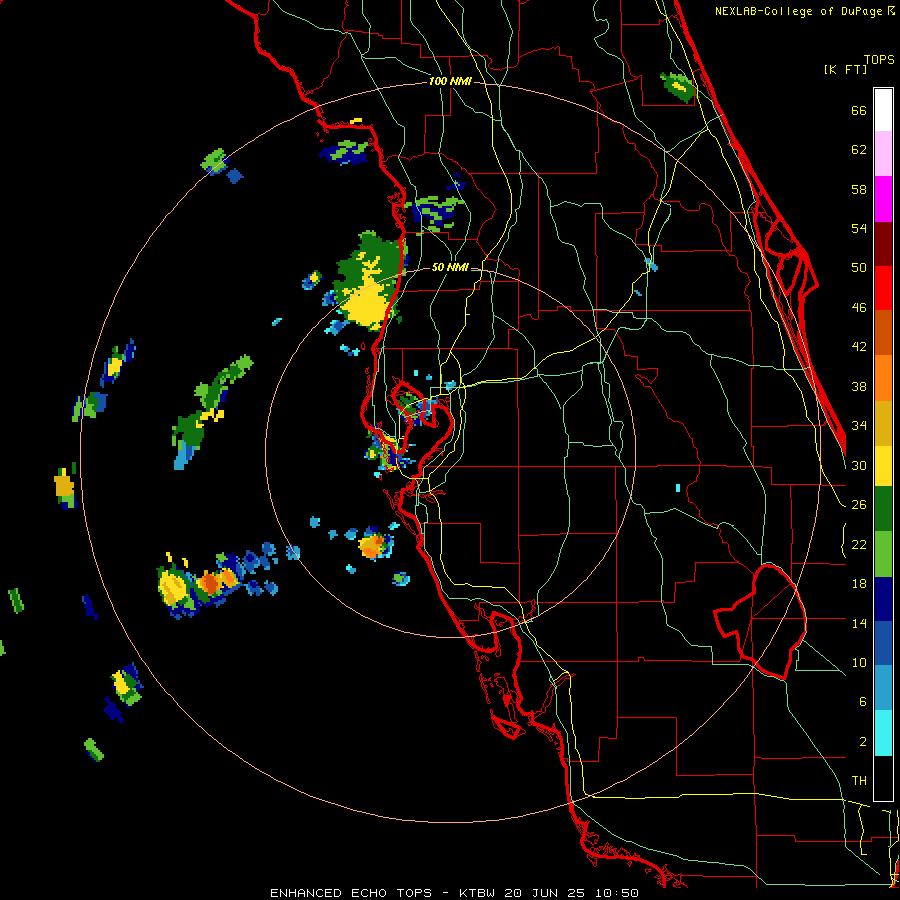Screen dimensions: 900x900
Task: Select the 50 NMI range ring label
Action: pos(450,267)
